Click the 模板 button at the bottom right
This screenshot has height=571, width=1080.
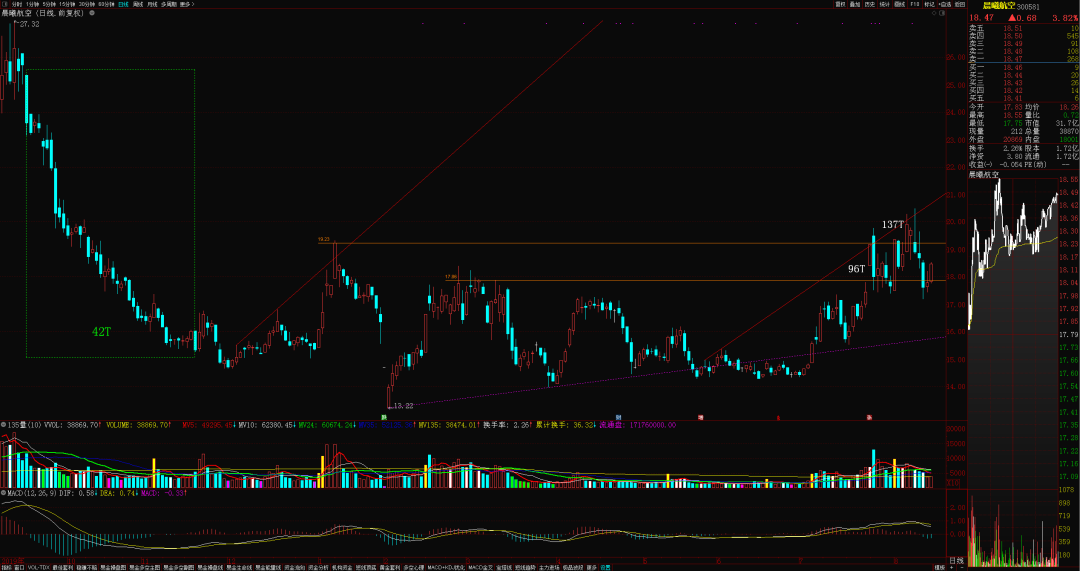tap(939, 568)
